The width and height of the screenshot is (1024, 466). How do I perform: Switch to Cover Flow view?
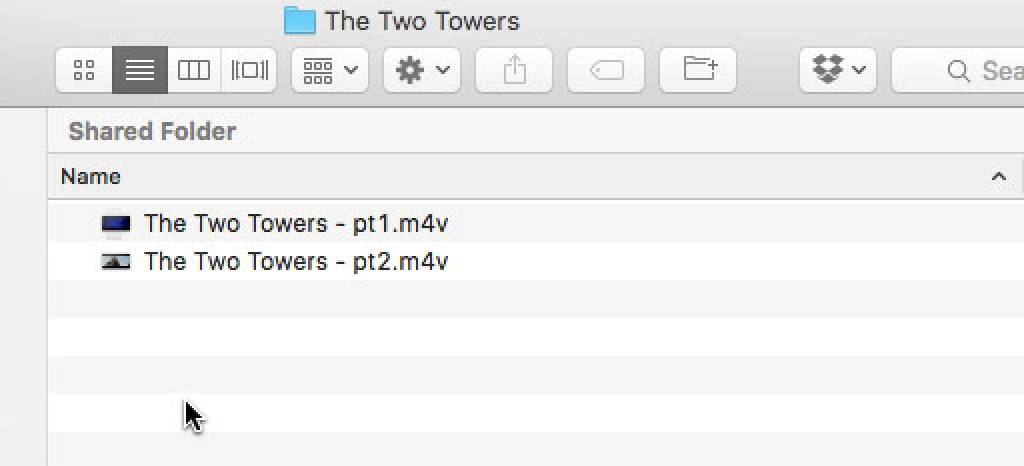[x=249, y=70]
